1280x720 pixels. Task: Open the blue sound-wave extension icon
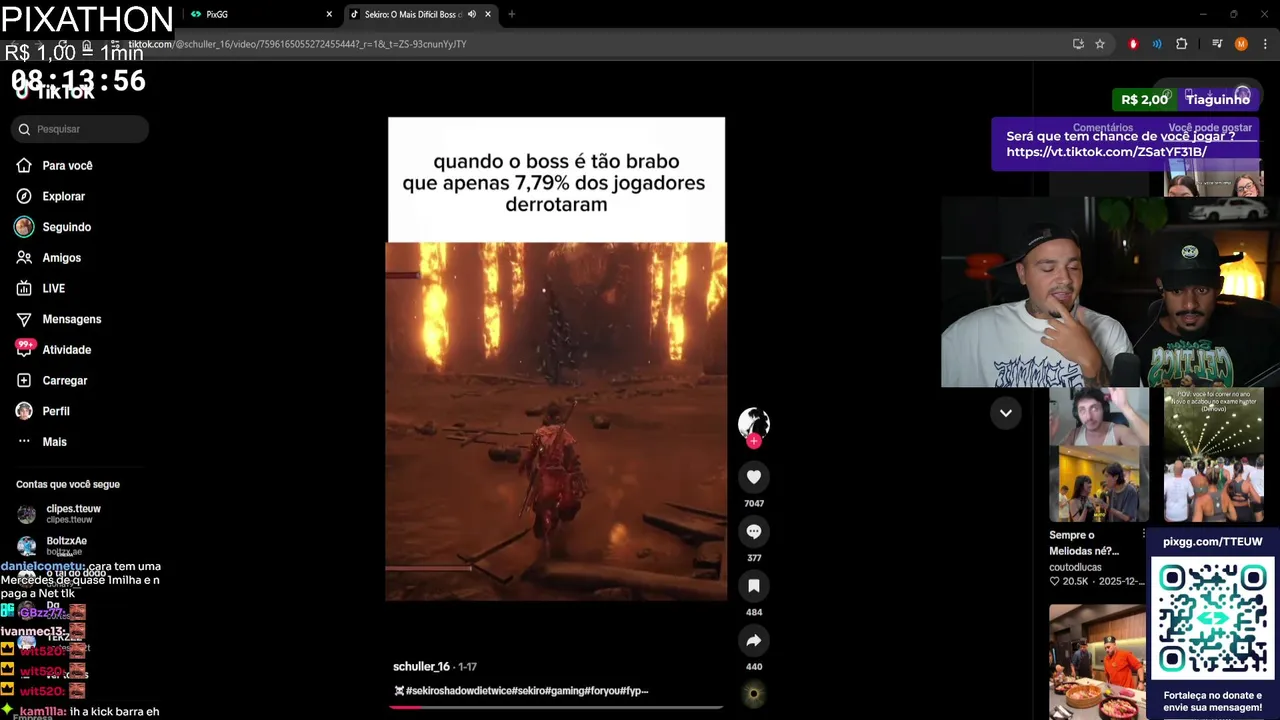(x=1157, y=44)
